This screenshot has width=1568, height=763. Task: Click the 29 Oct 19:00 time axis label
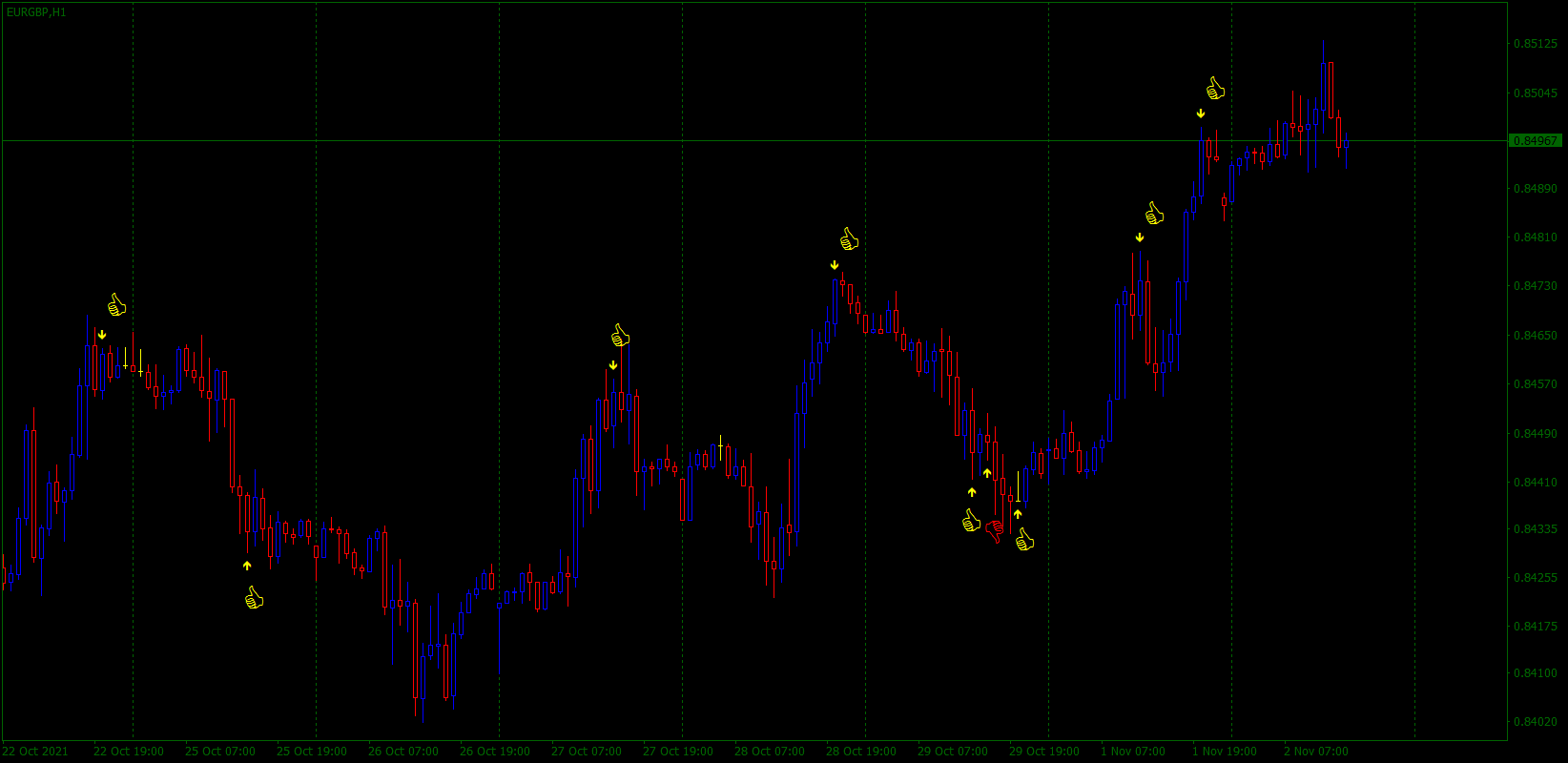pyautogui.click(x=1044, y=752)
